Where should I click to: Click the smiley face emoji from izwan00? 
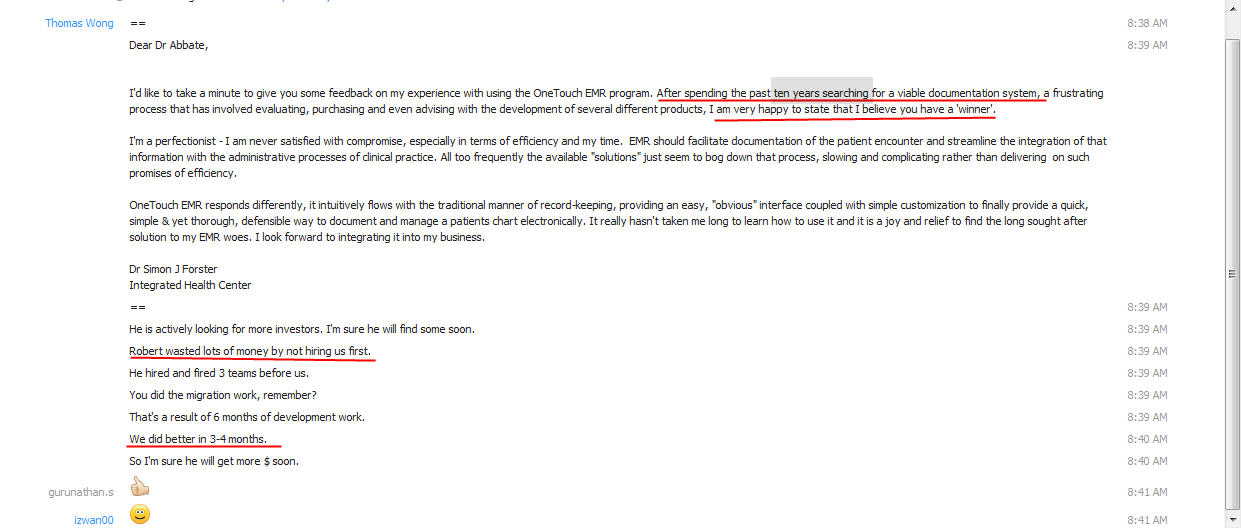pyautogui.click(x=140, y=516)
